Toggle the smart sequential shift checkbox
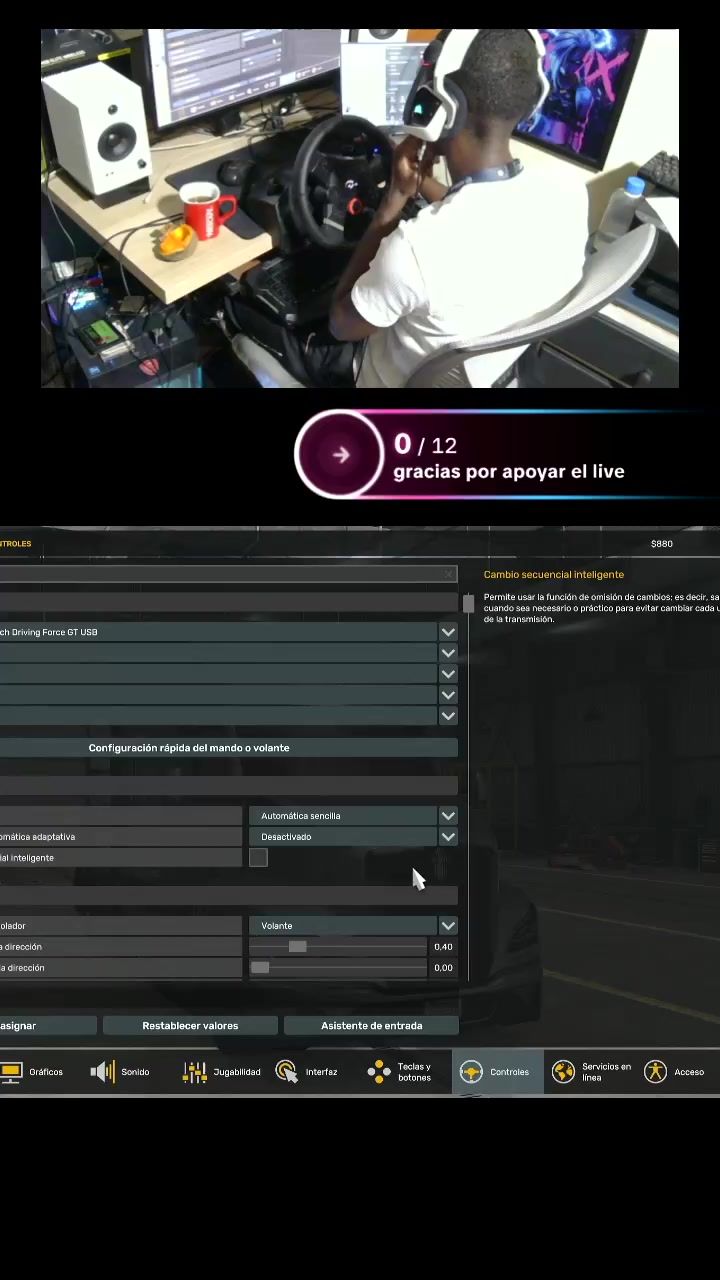Screen dimensions: 720x1280 pos(258,857)
